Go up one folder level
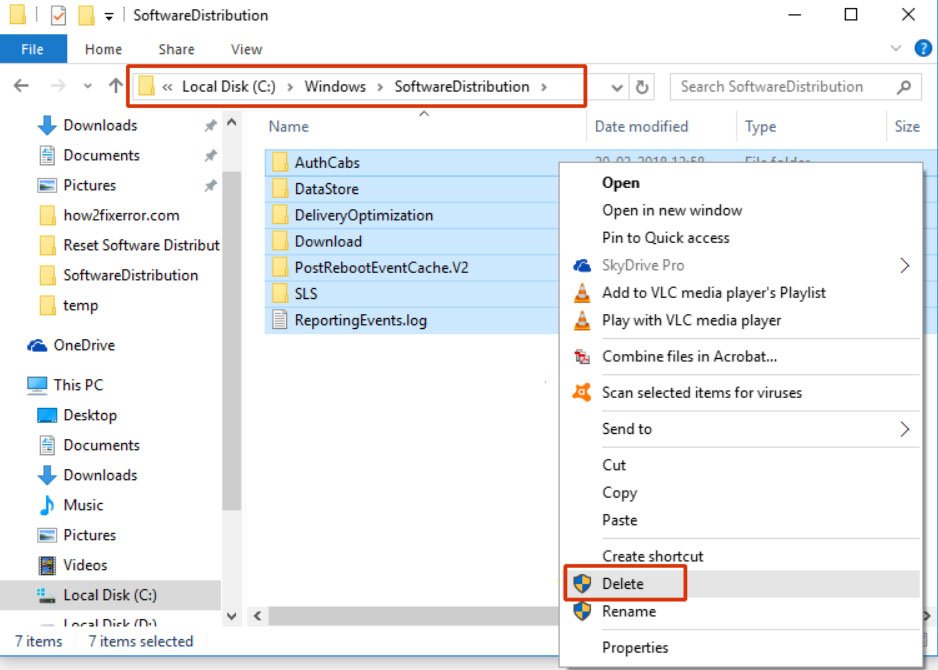The width and height of the screenshot is (938, 670). [x=115, y=86]
